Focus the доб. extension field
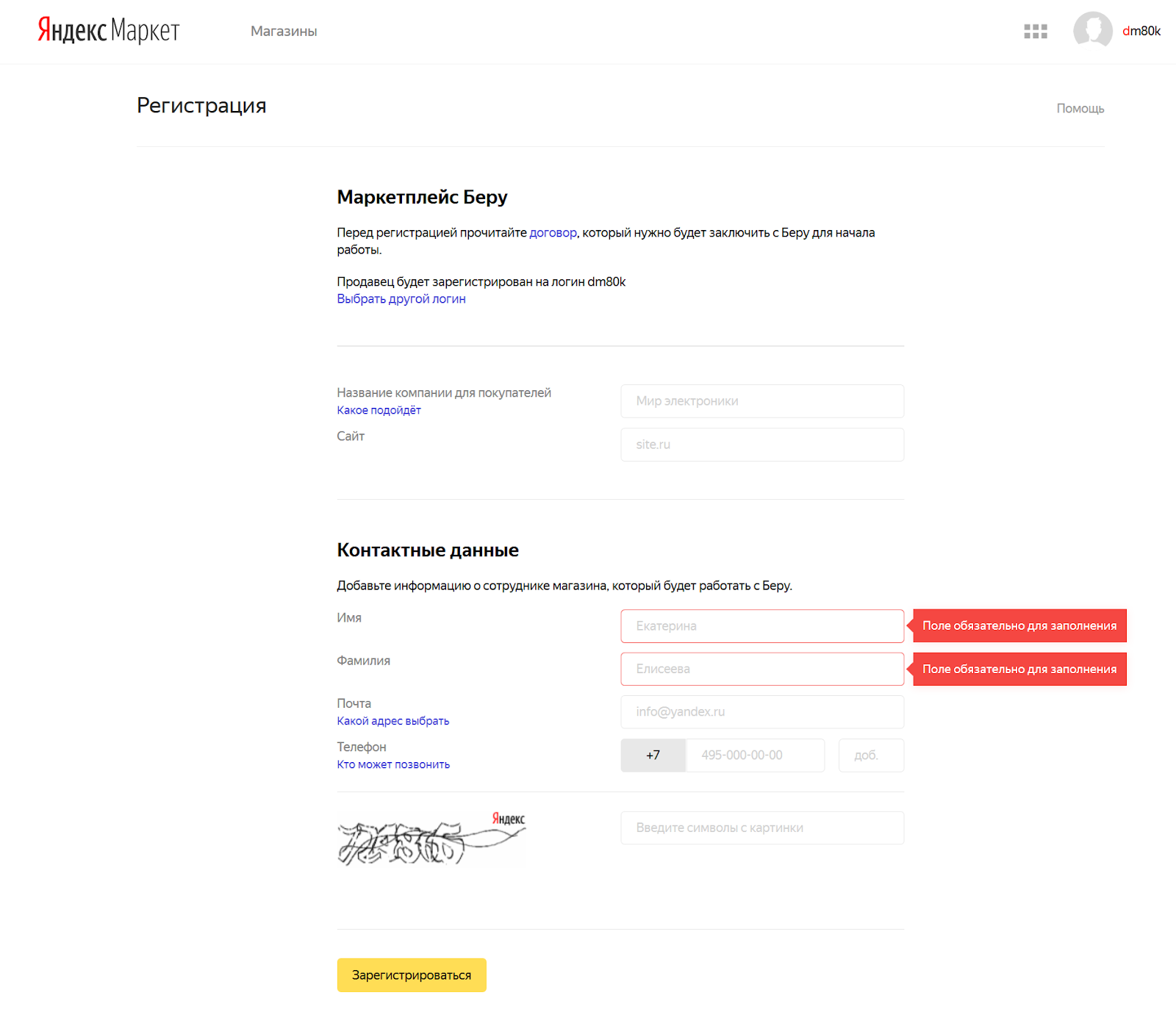 pyautogui.click(x=871, y=755)
